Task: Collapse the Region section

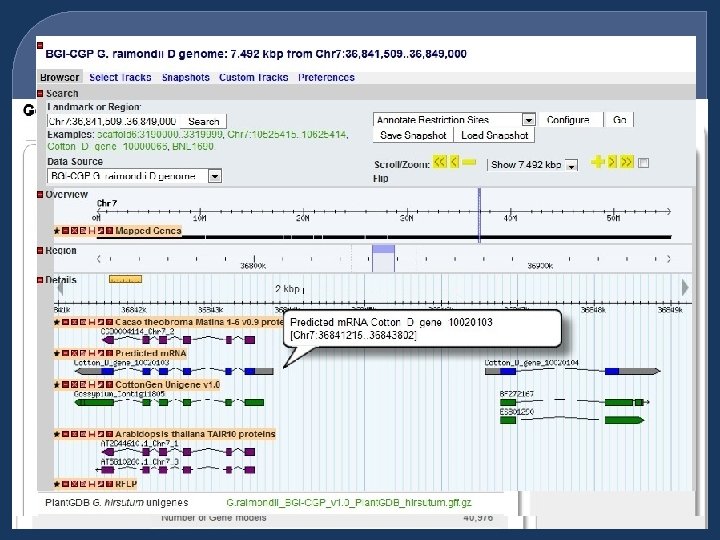Action: tap(40, 251)
